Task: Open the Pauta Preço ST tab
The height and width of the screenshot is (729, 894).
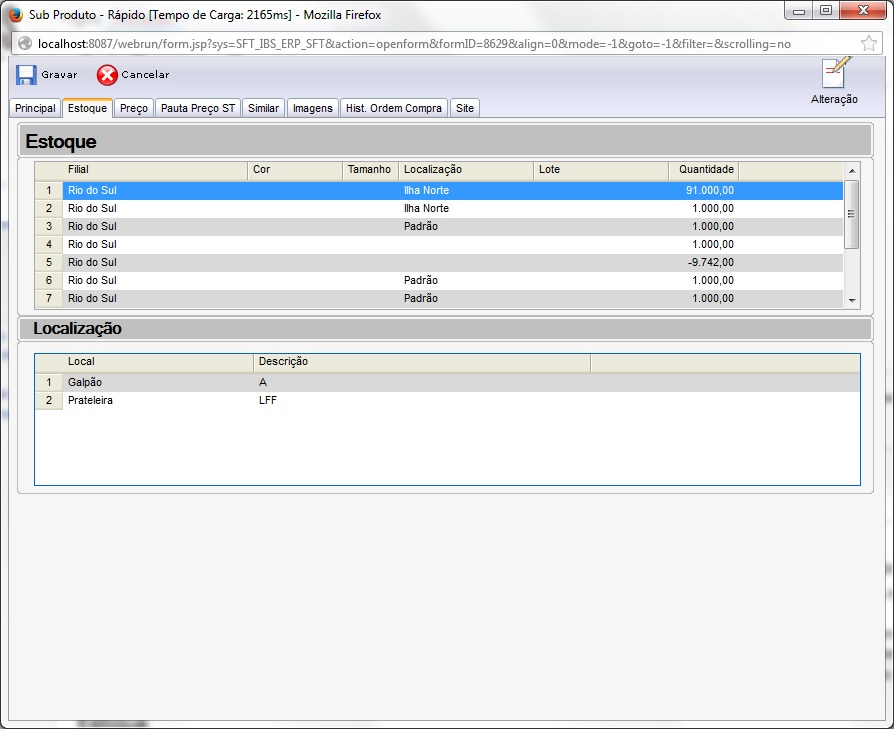Action: (x=198, y=108)
